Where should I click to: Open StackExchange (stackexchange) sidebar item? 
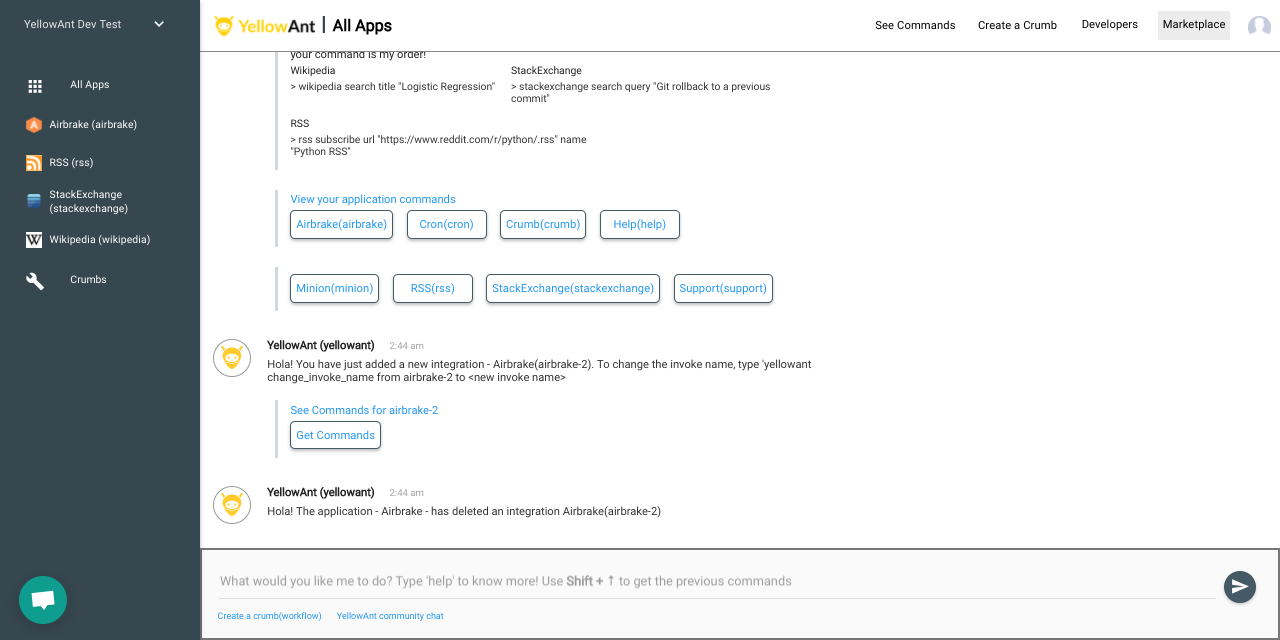click(89, 201)
